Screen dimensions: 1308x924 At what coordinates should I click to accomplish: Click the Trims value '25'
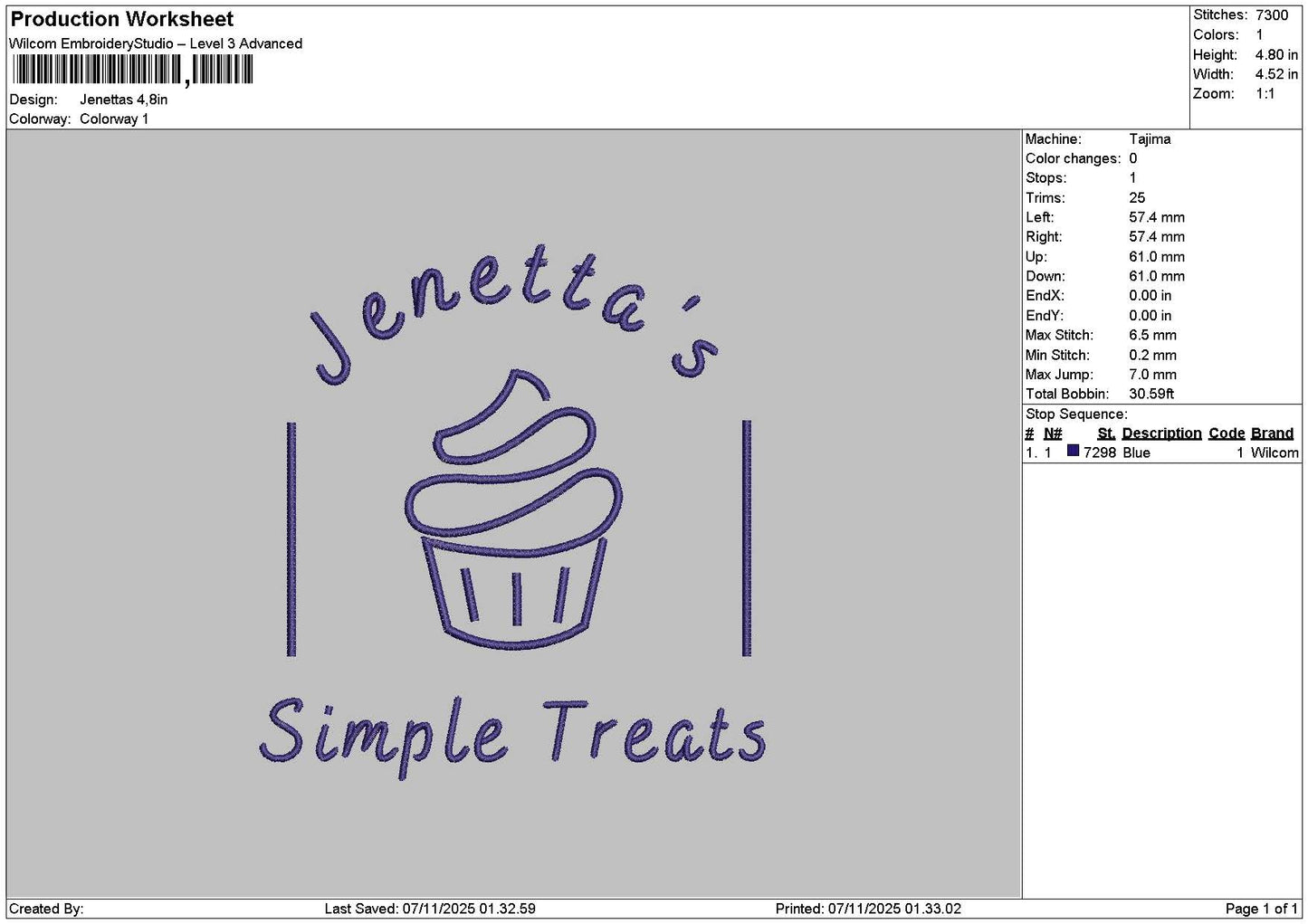click(1137, 197)
